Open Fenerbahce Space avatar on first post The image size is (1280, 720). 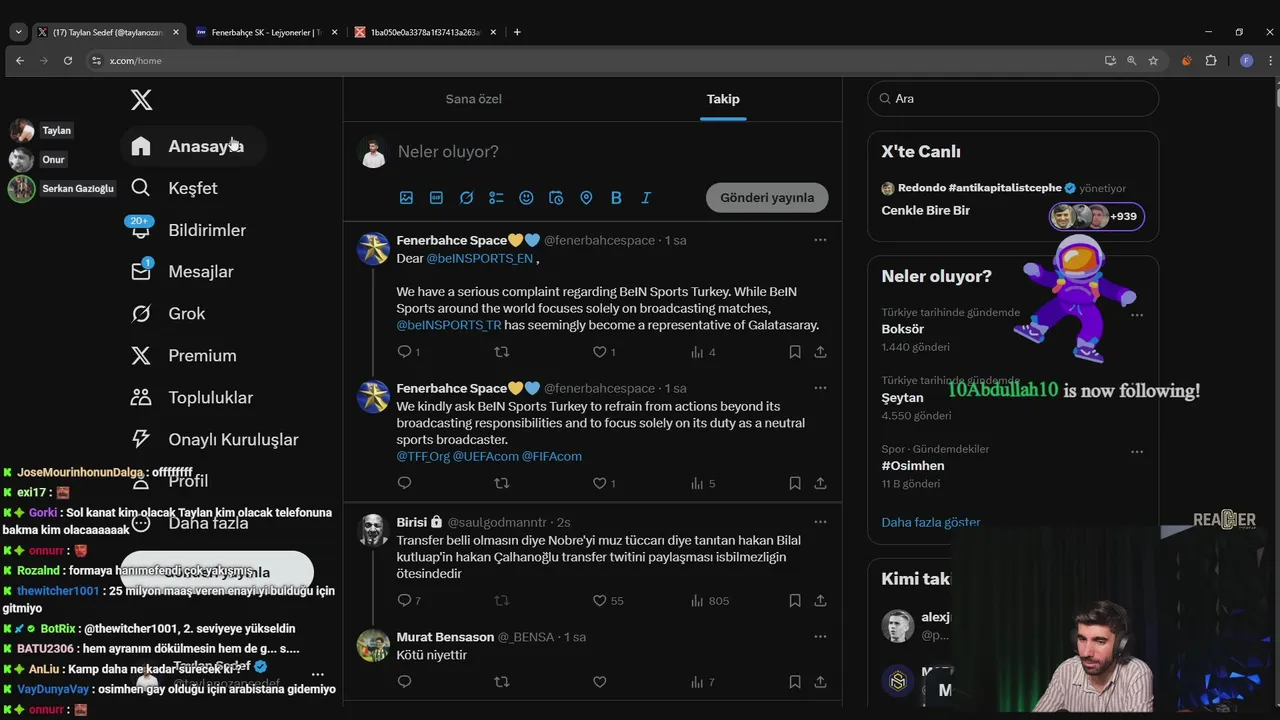374,249
